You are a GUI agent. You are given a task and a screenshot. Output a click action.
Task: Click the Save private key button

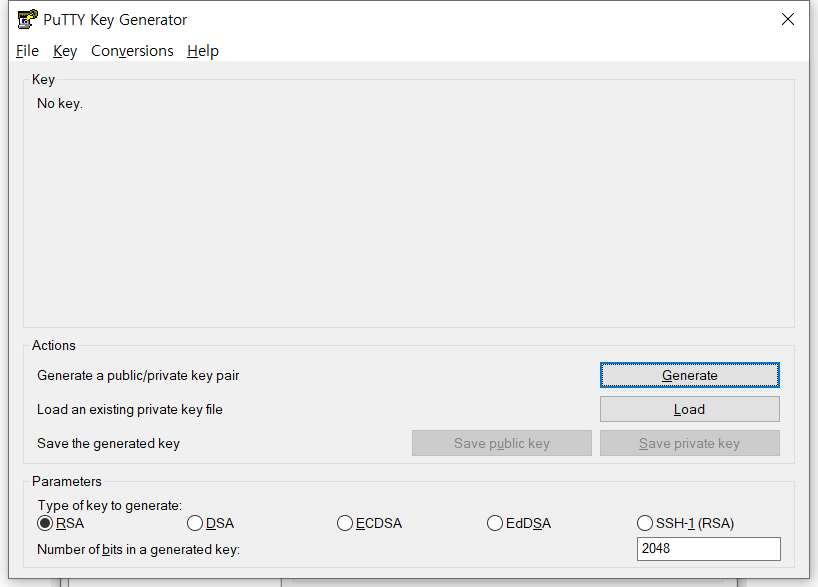(690, 443)
